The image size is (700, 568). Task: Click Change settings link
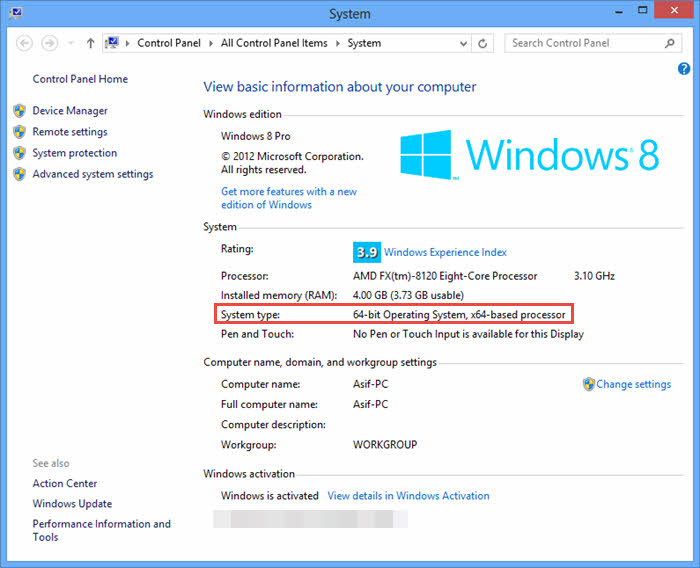633,384
